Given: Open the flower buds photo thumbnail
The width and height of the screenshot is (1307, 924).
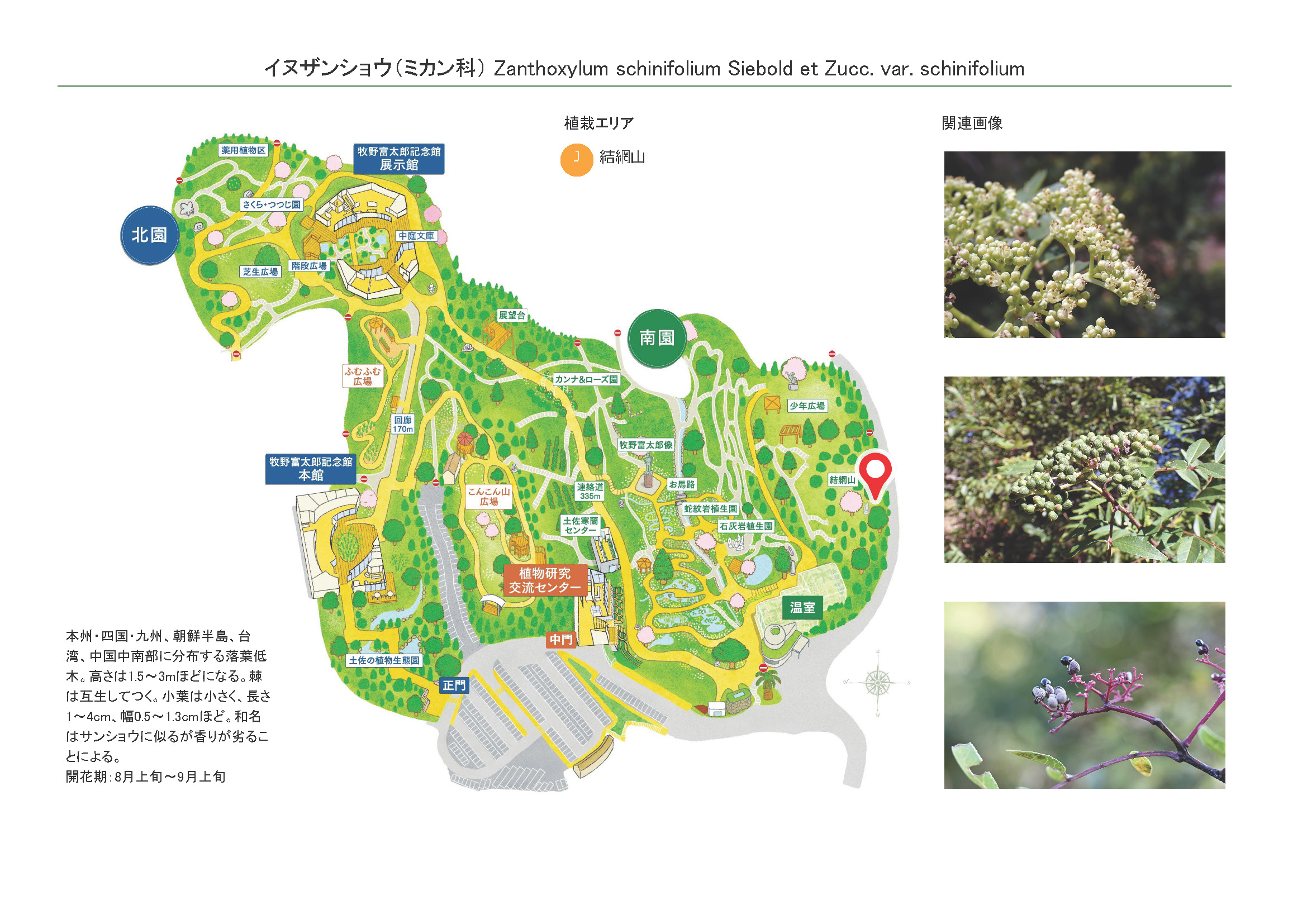Looking at the screenshot, I should pyautogui.click(x=1084, y=245).
